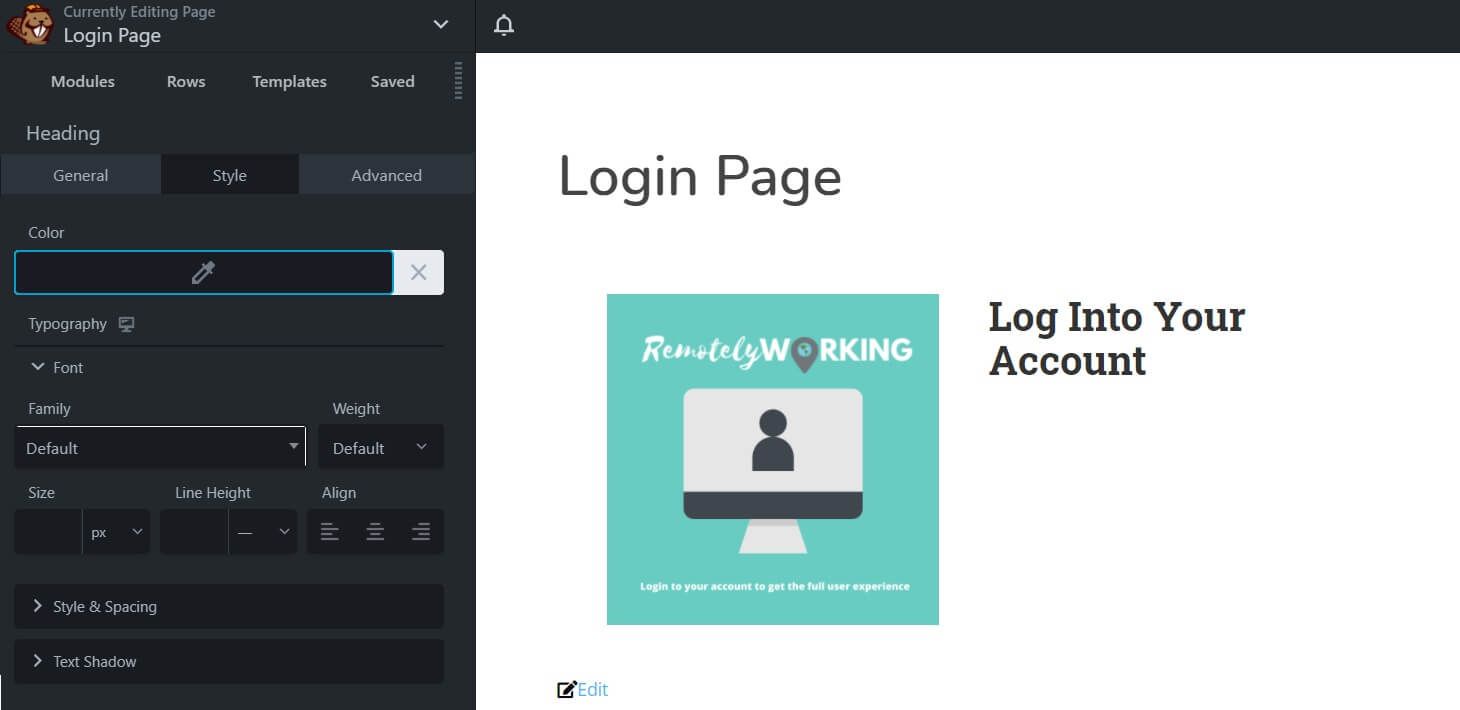
Task: Switch to the General tab
Action: 80,175
